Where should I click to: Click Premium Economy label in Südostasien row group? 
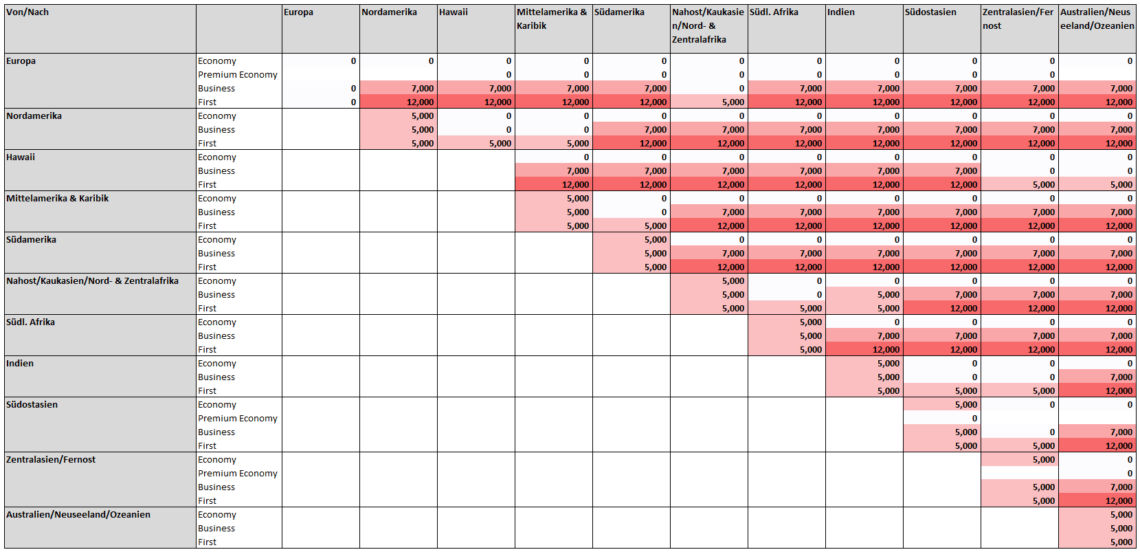(238, 418)
